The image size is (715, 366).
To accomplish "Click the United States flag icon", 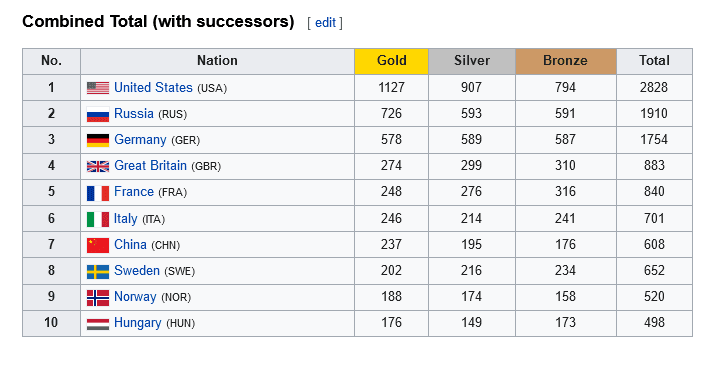I will click(98, 88).
